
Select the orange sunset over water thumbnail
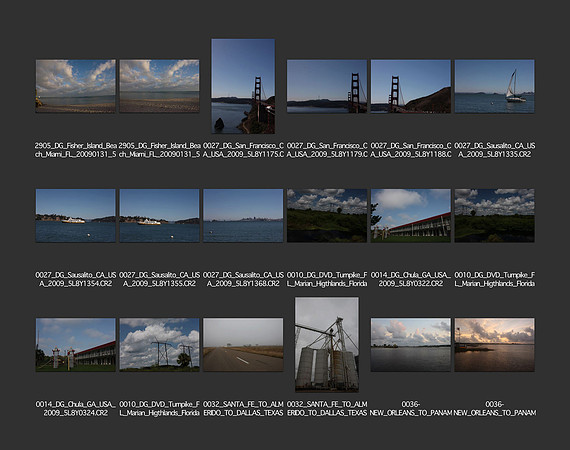point(494,345)
